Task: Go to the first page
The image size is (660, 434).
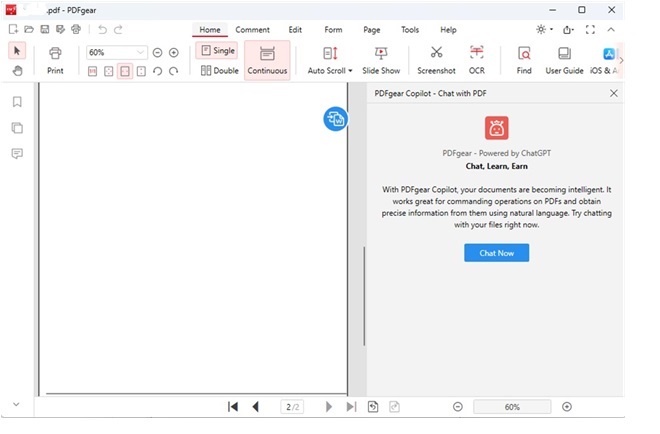Action: tap(233, 407)
